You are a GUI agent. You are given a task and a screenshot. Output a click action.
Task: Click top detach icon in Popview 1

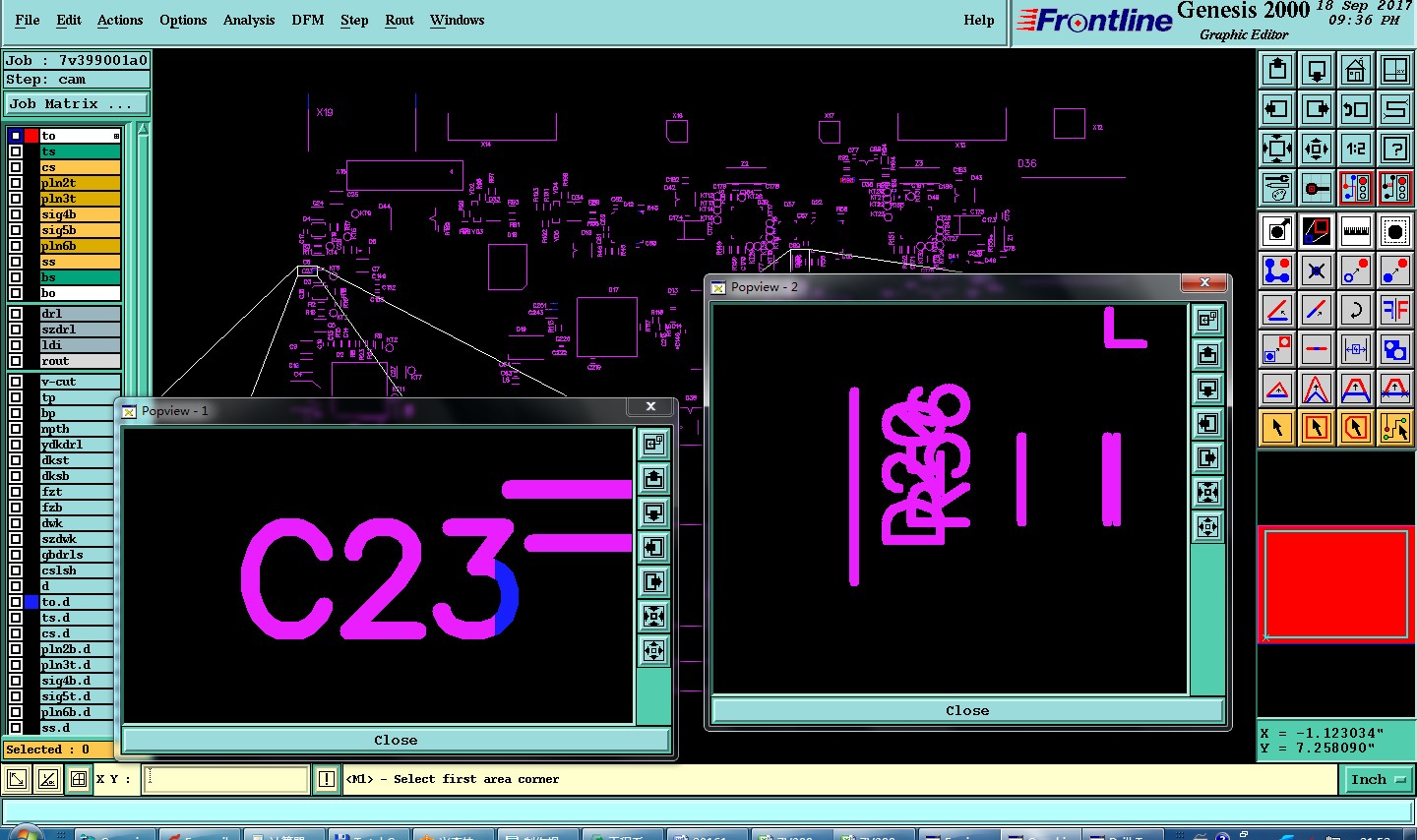(x=653, y=445)
